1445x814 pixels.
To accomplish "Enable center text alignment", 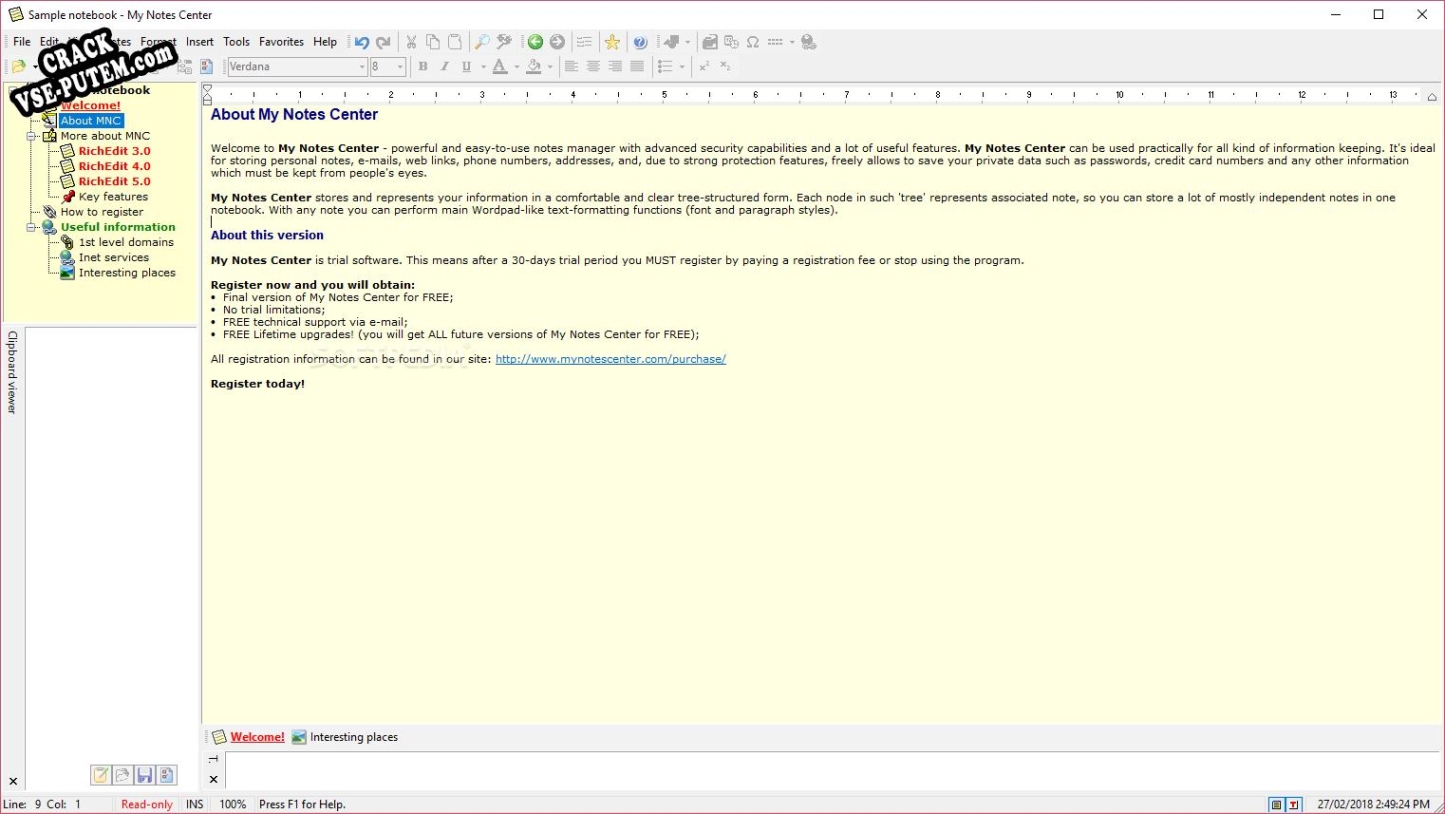I will (x=593, y=67).
